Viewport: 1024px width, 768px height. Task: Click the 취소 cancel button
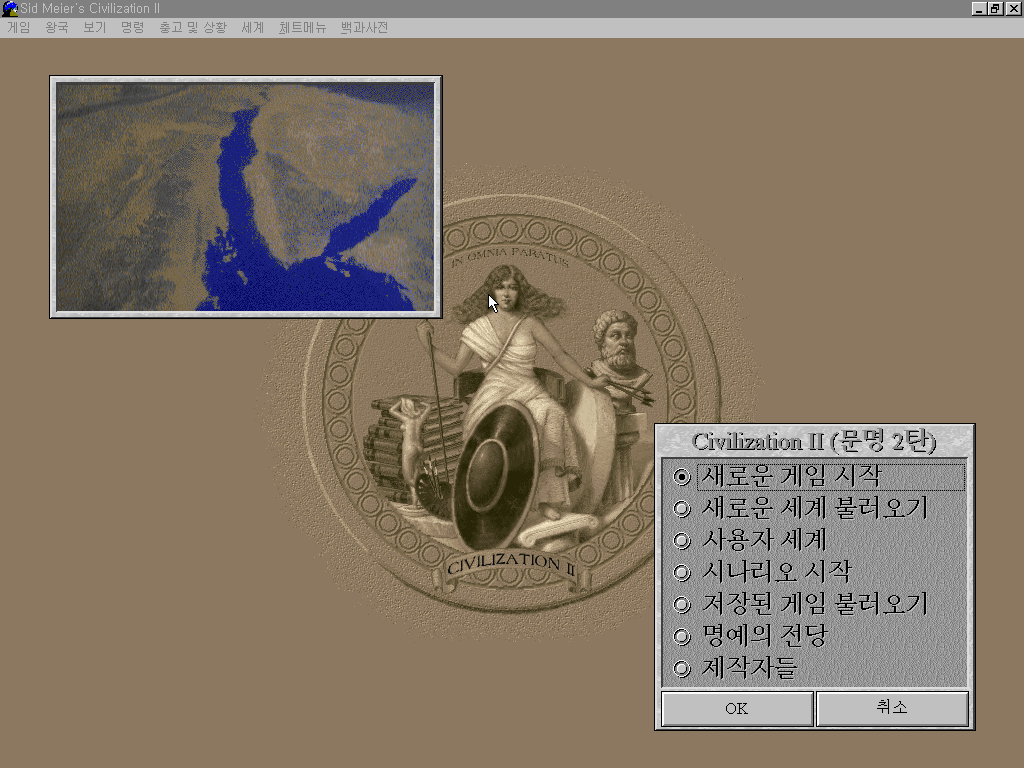892,709
